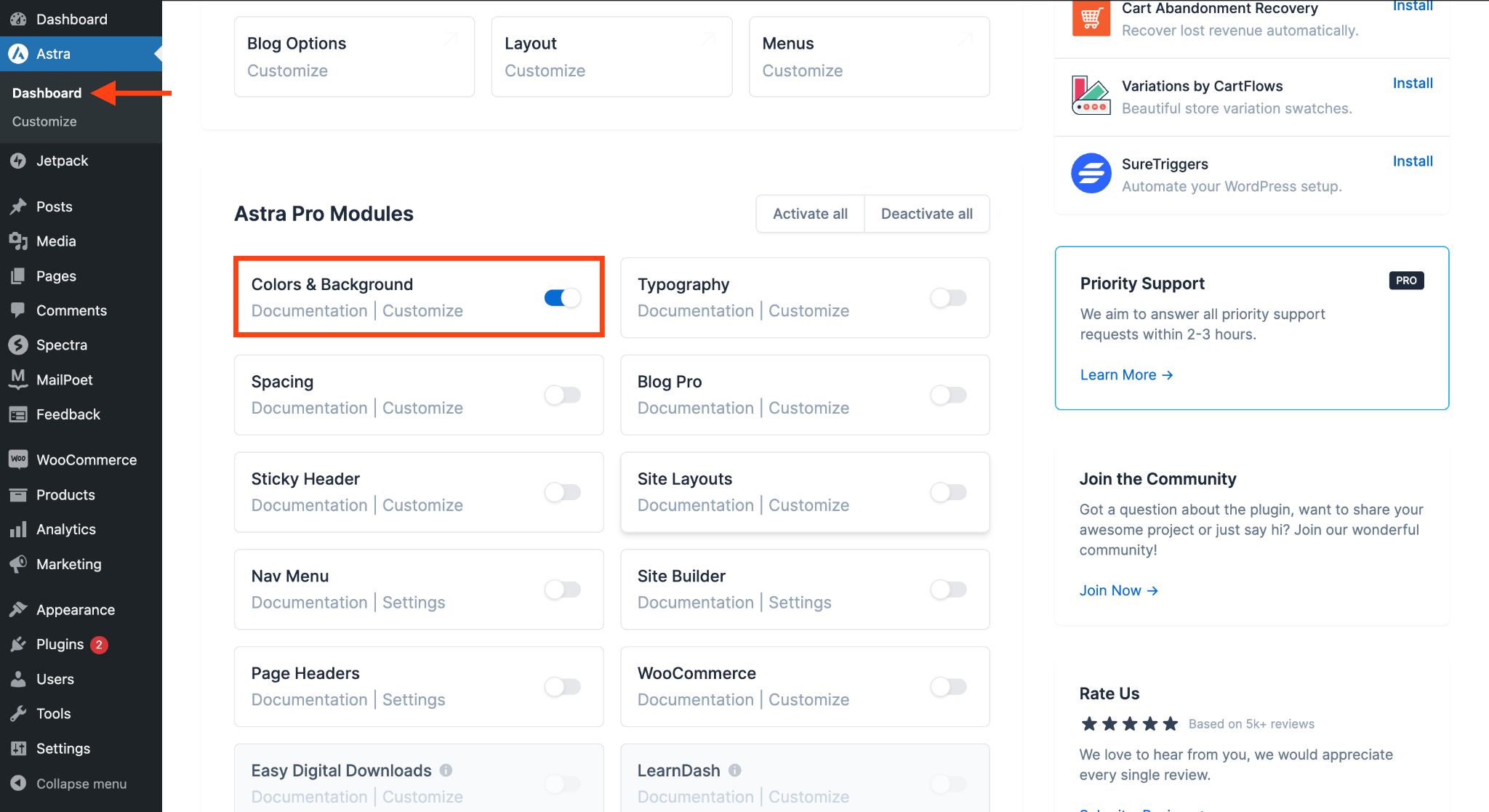
Task: Open the Customize submenu under Astra
Action: pos(44,121)
